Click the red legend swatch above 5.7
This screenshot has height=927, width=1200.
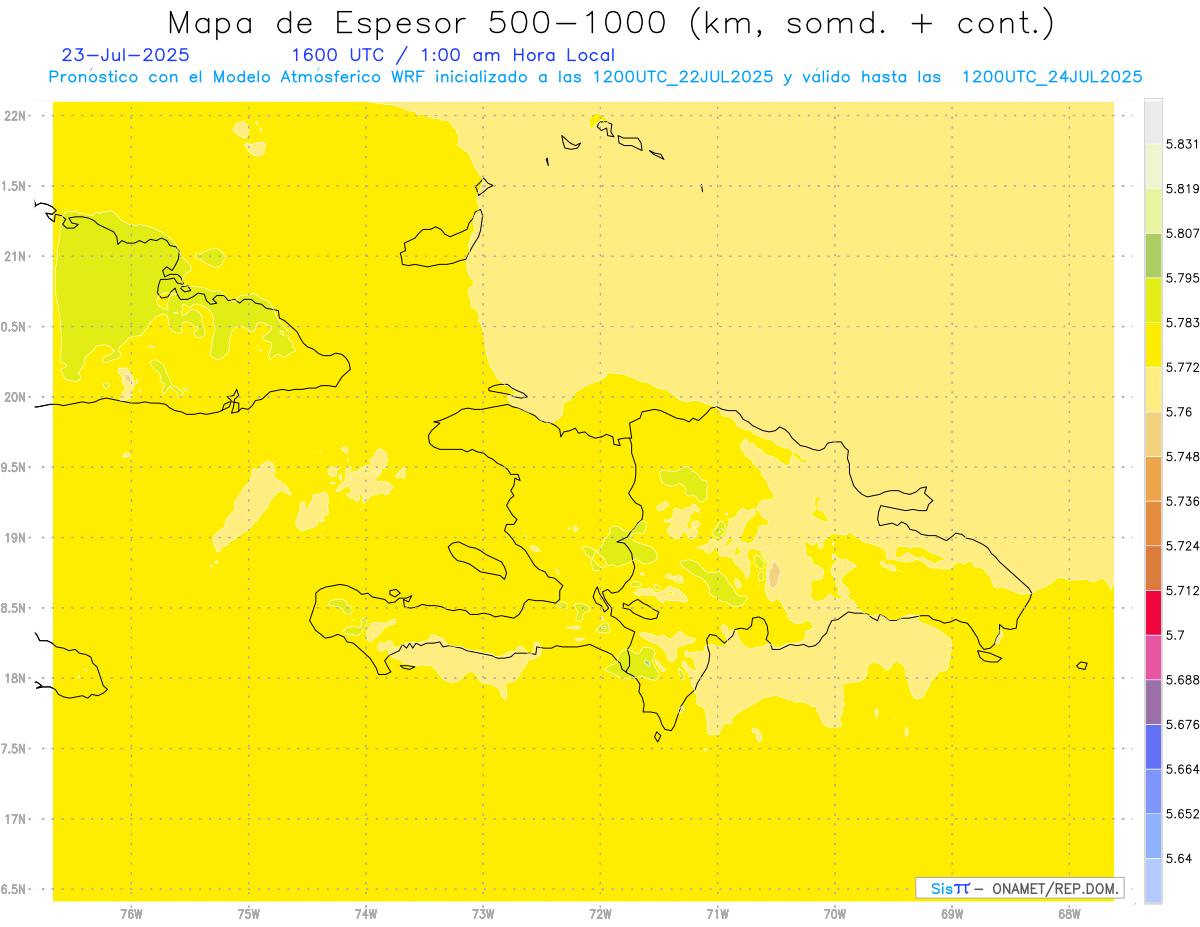[1153, 612]
